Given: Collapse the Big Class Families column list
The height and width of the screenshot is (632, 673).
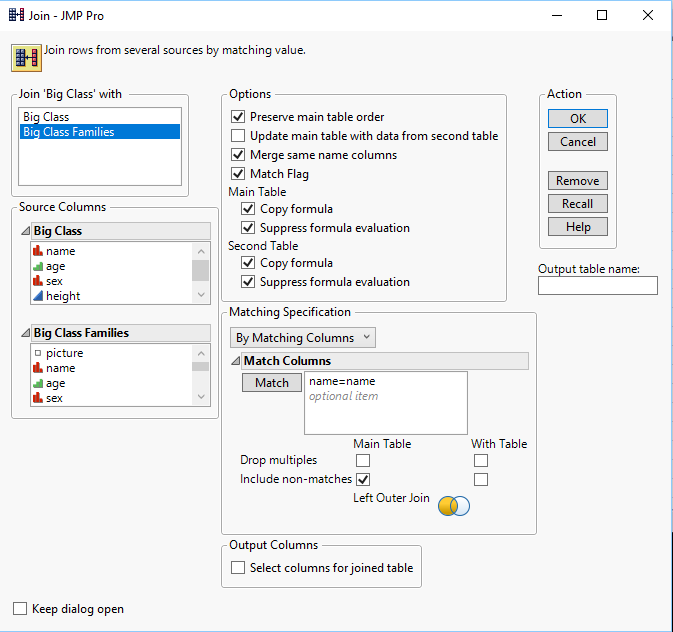Looking at the screenshot, I should coord(26,333).
